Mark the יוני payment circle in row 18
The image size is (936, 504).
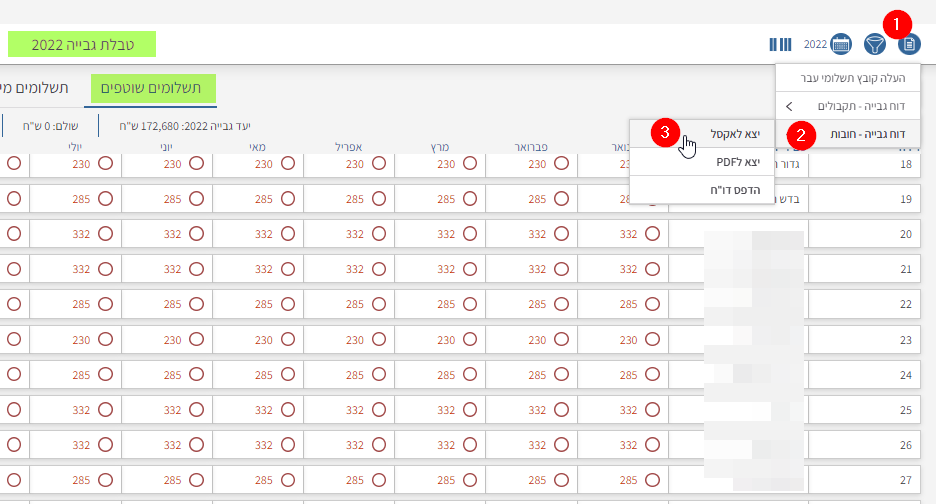click(x=196, y=163)
